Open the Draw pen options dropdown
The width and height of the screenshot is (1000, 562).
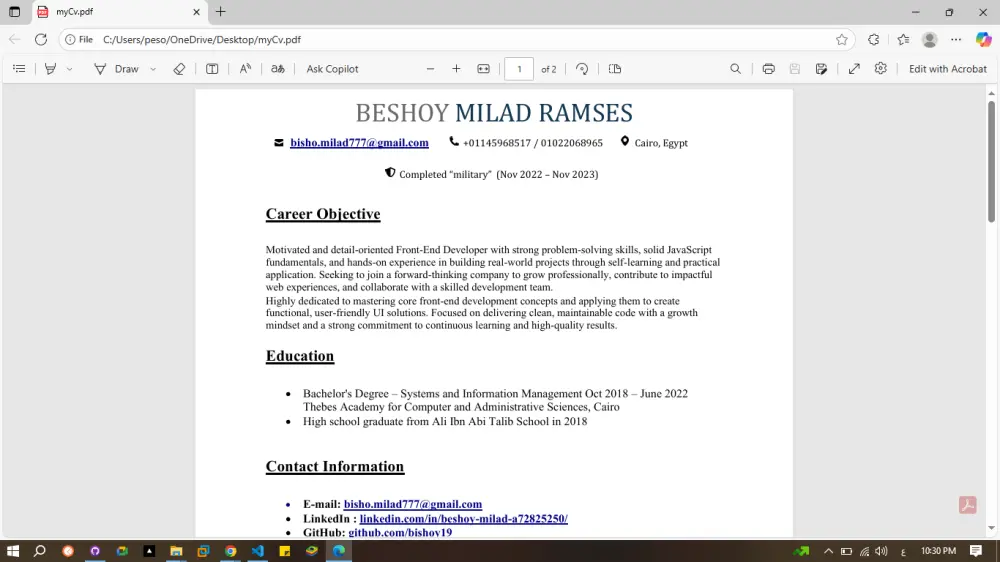pos(153,69)
